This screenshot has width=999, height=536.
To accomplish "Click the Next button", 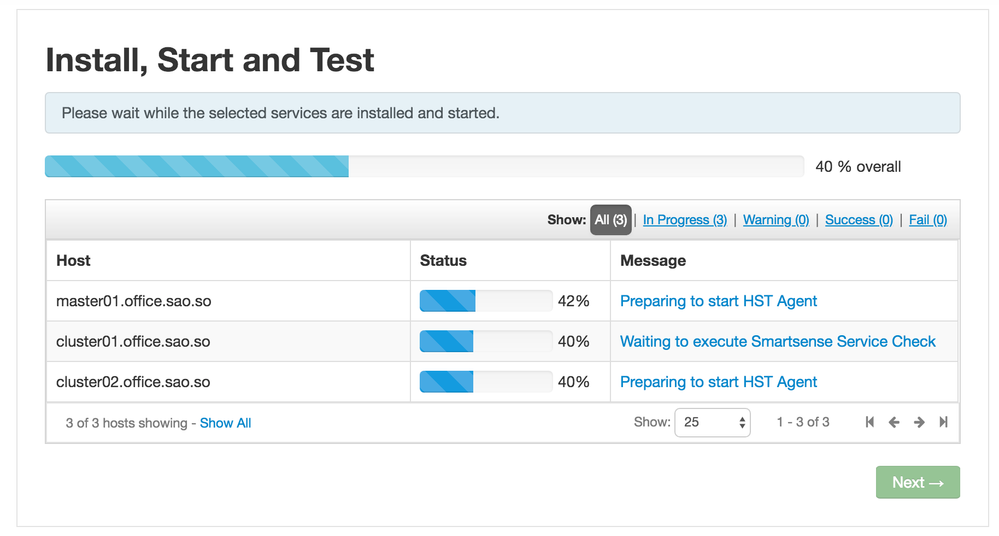I will [x=917, y=482].
